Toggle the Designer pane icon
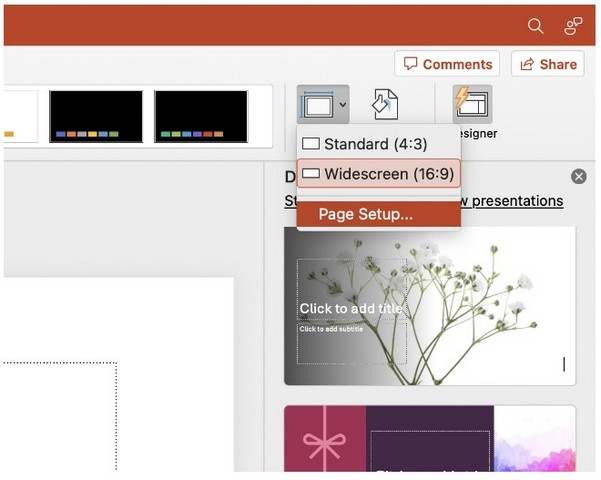 point(472,104)
